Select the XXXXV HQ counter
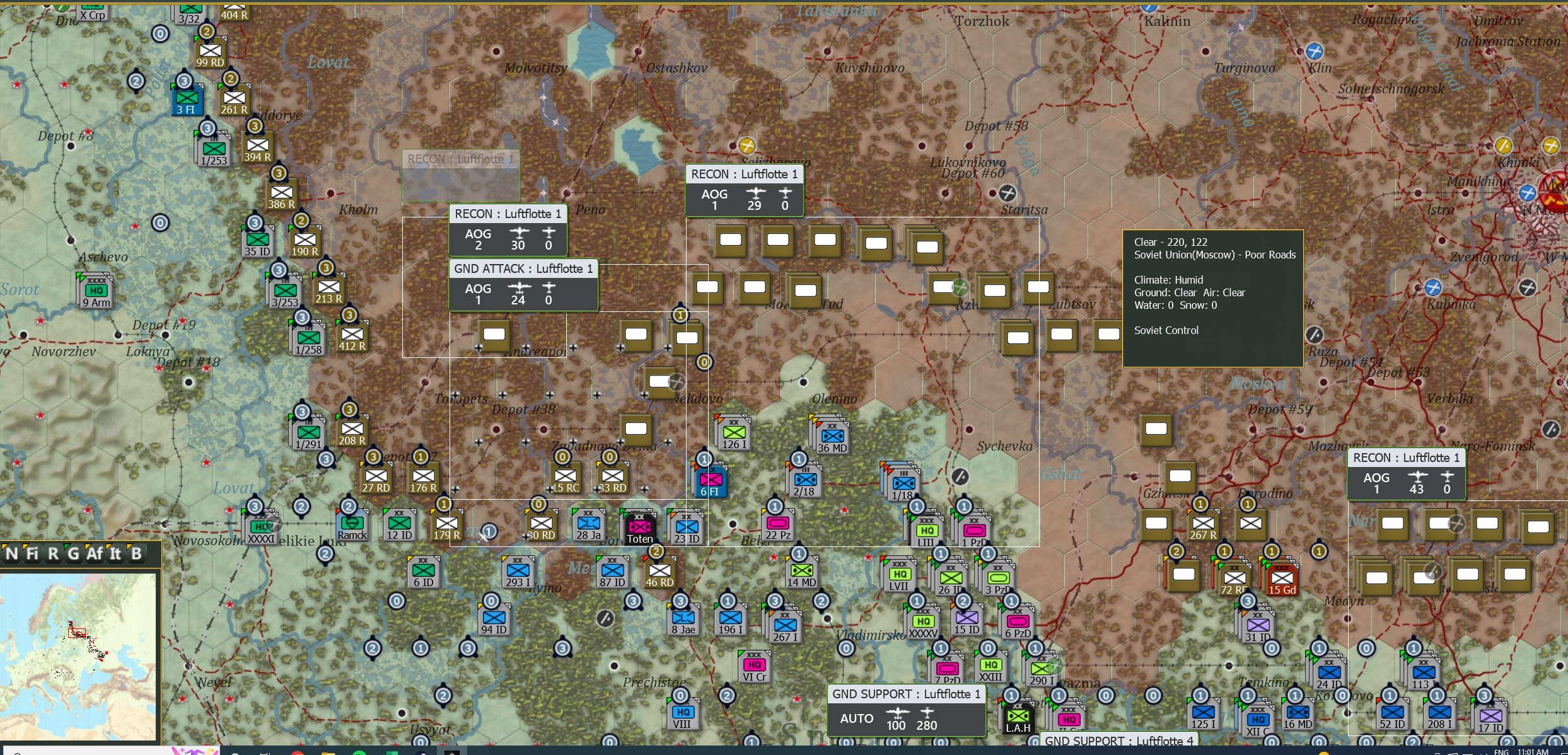The width and height of the screenshot is (1568, 755). pos(923,623)
